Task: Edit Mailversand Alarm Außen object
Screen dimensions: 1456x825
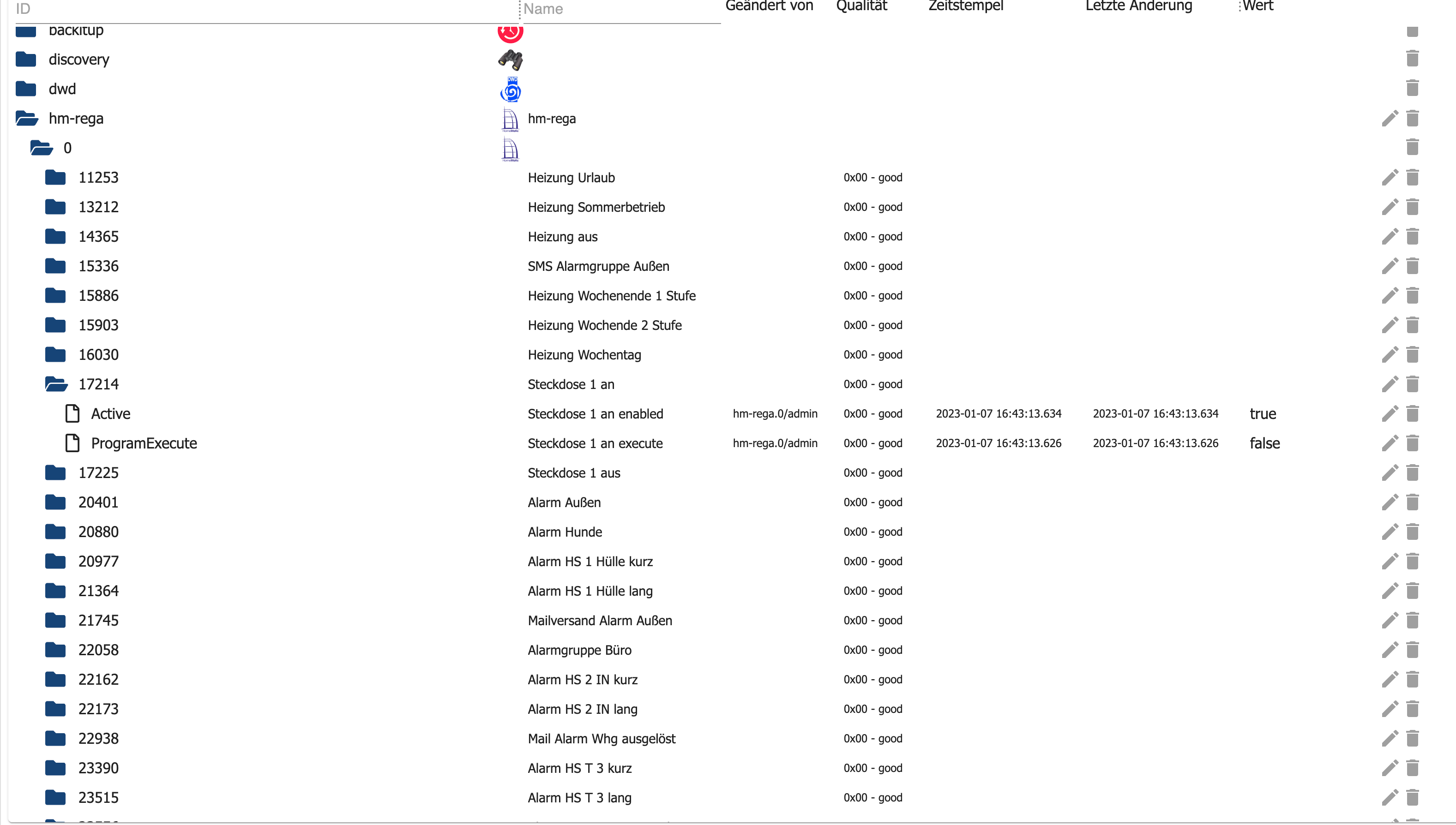Action: (x=1390, y=620)
